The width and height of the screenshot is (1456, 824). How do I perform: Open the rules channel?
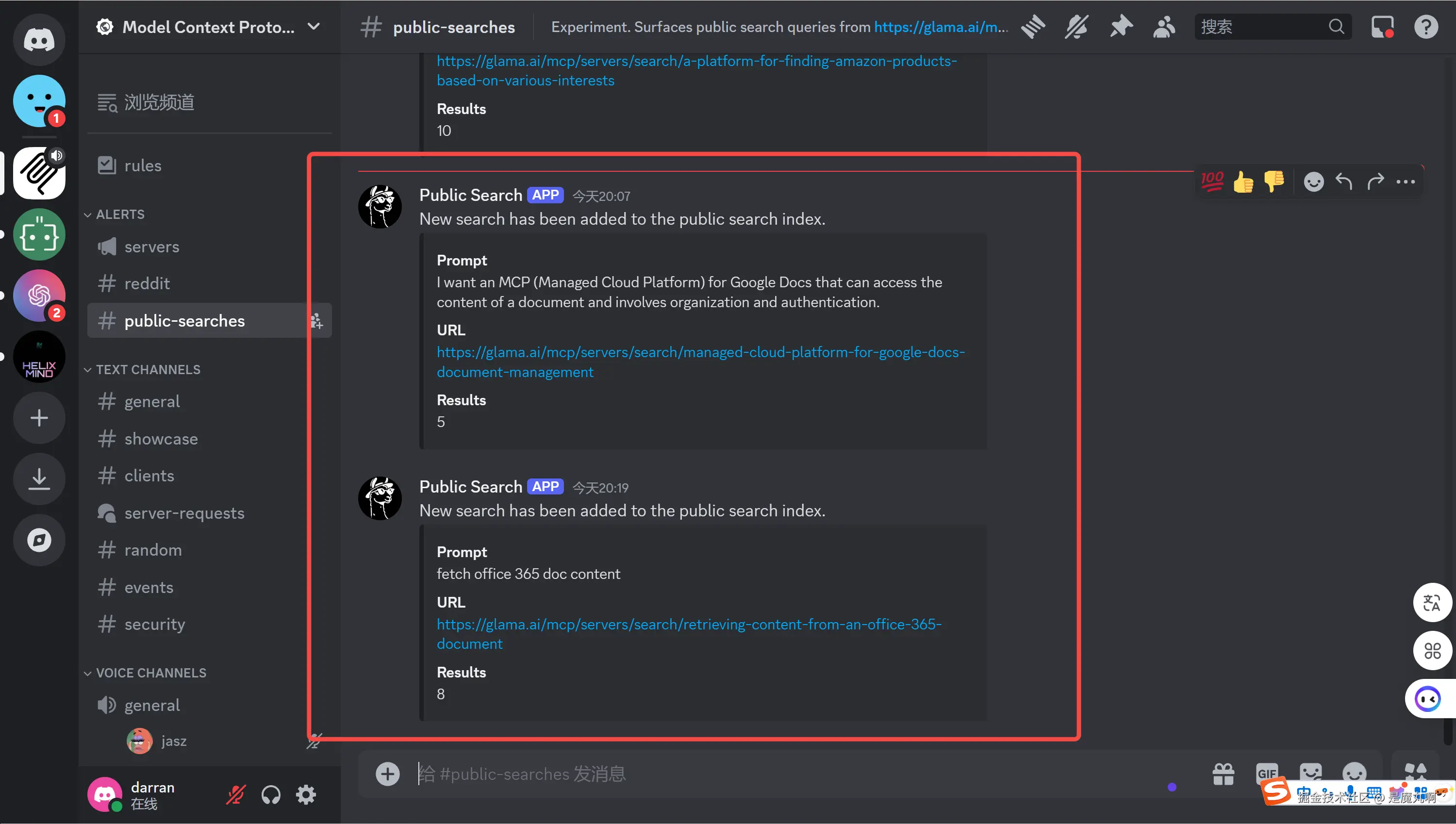(209, 165)
